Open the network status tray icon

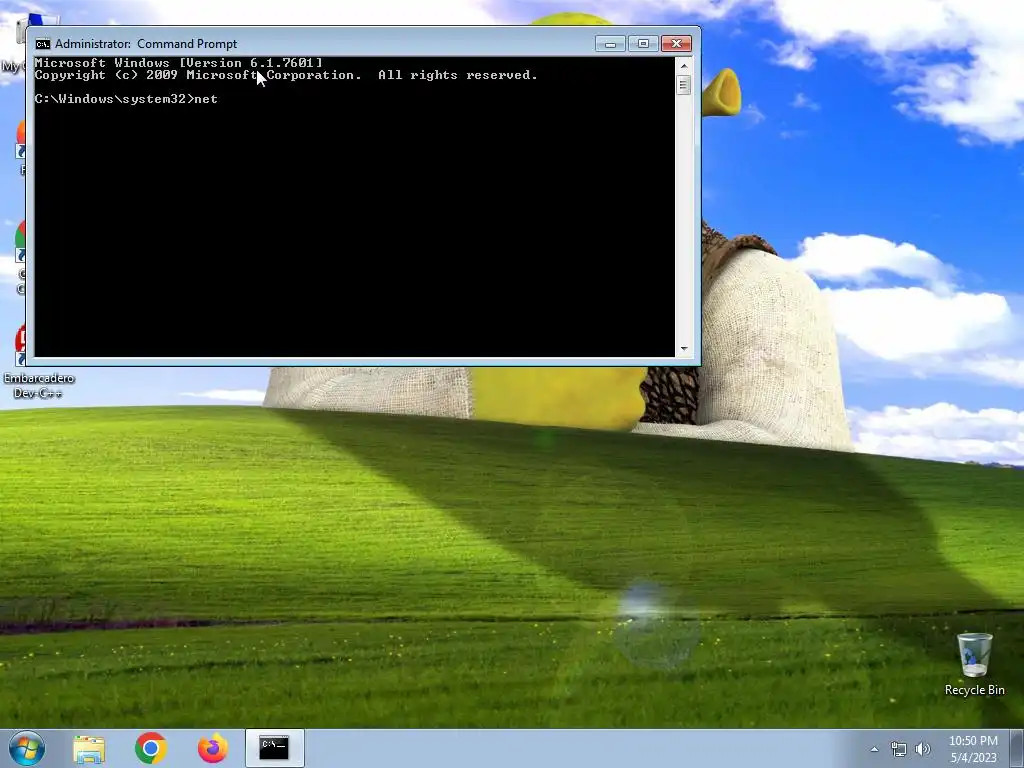pos(899,749)
